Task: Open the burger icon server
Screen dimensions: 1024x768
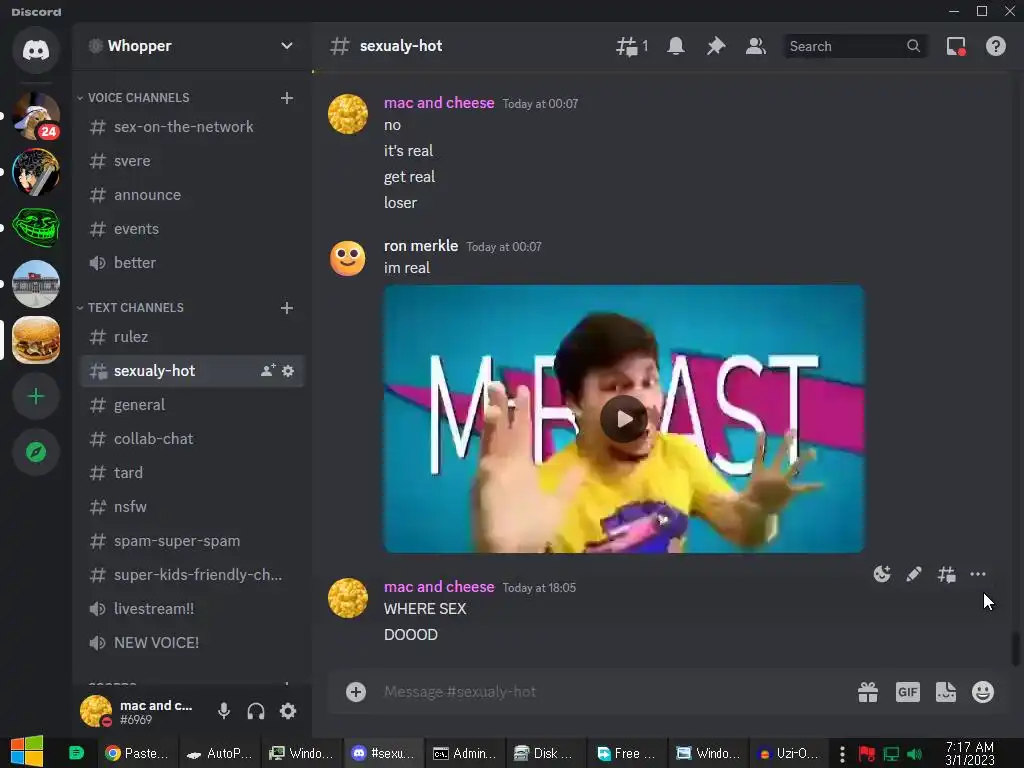Action: click(x=36, y=340)
